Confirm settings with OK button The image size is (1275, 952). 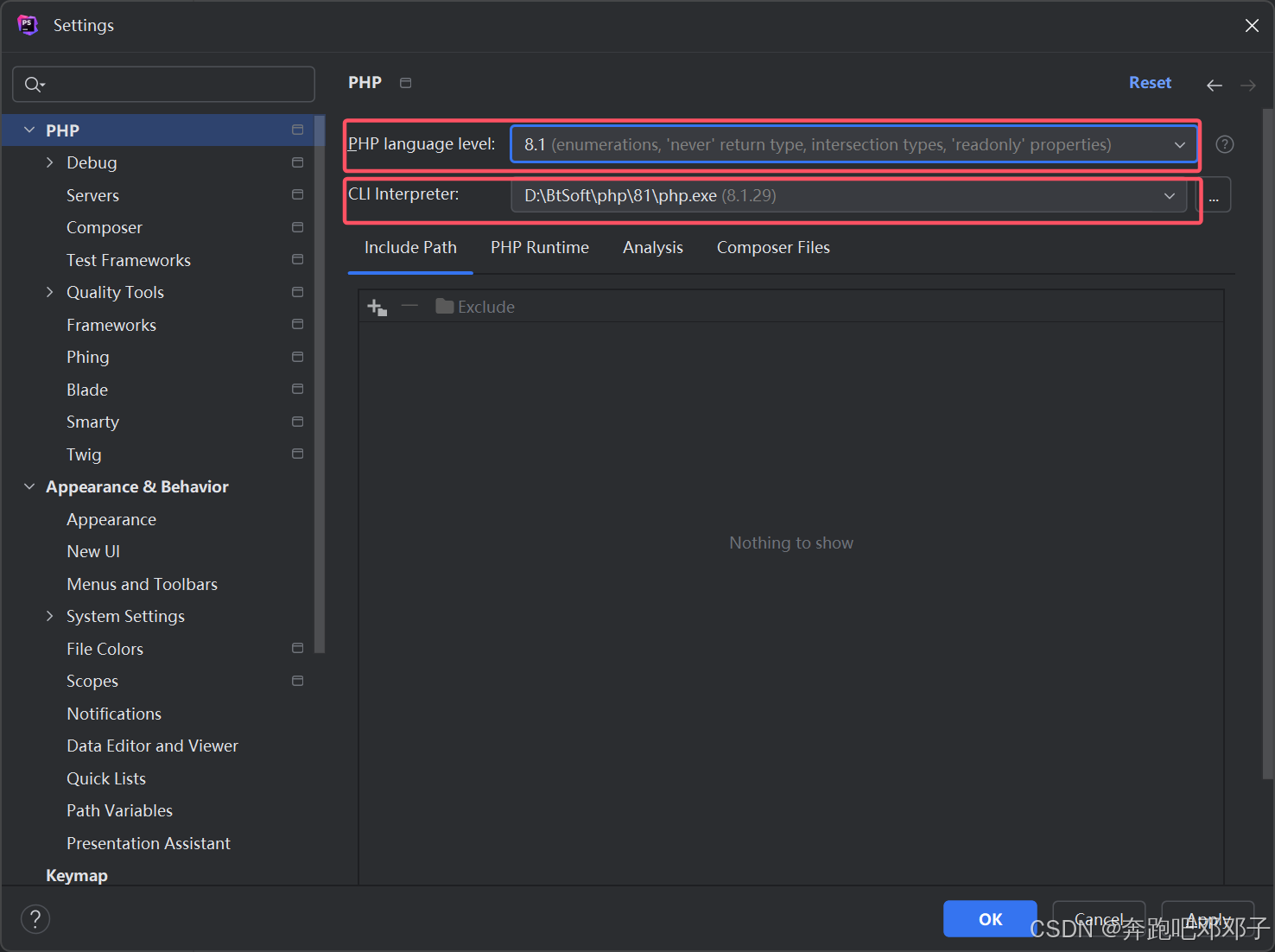(990, 919)
